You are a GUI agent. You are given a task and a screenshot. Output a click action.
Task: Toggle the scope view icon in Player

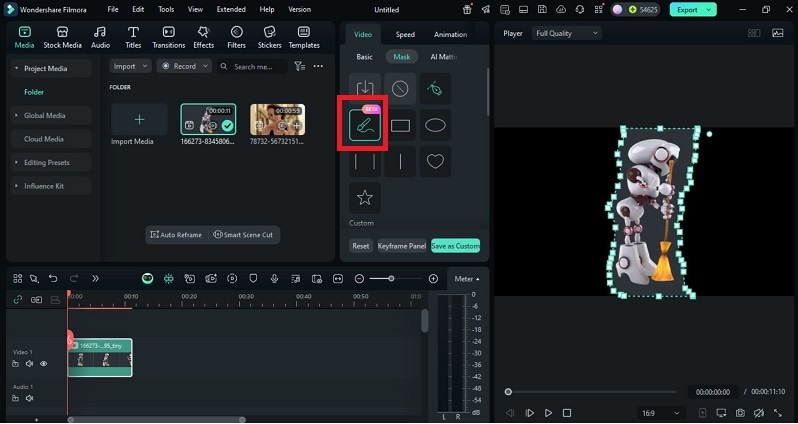point(778,33)
